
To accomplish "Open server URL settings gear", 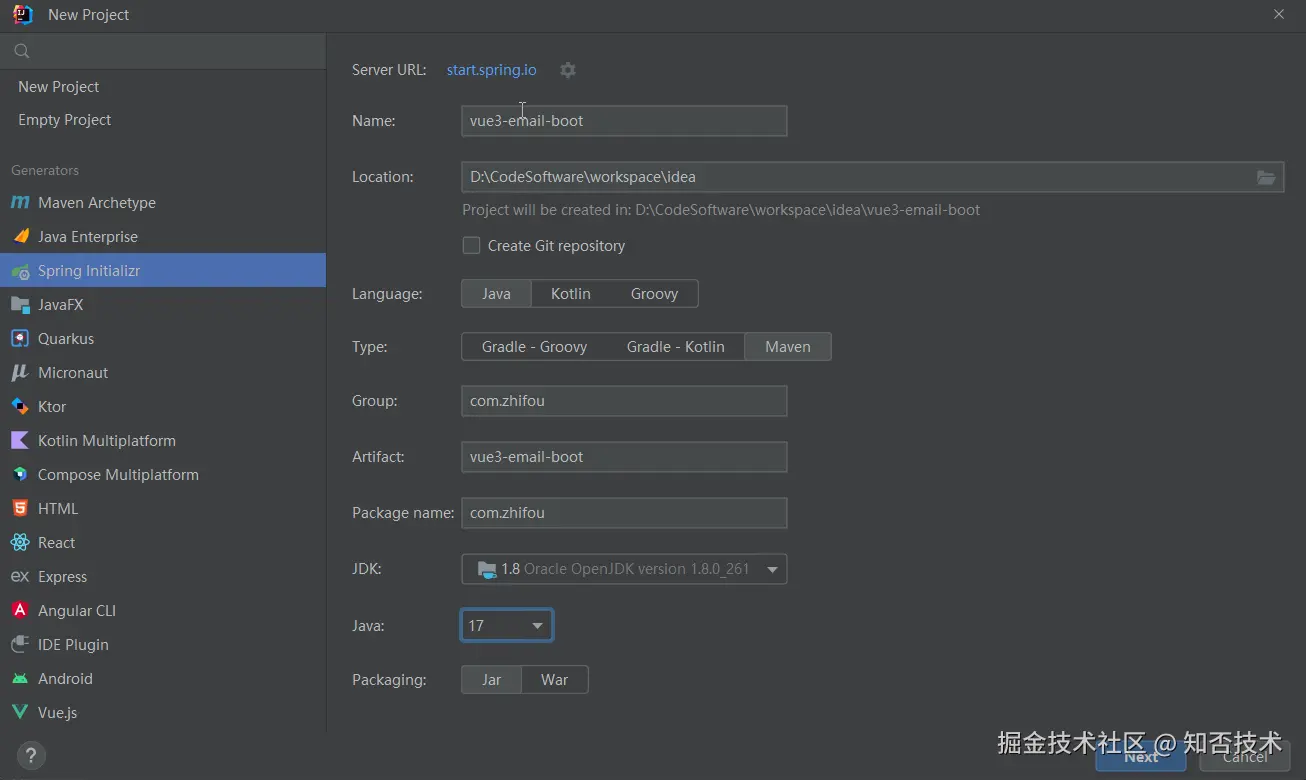I will [x=568, y=70].
